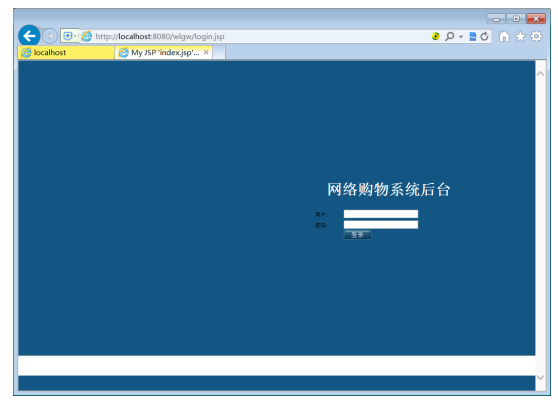Click the password input field

[381, 225]
